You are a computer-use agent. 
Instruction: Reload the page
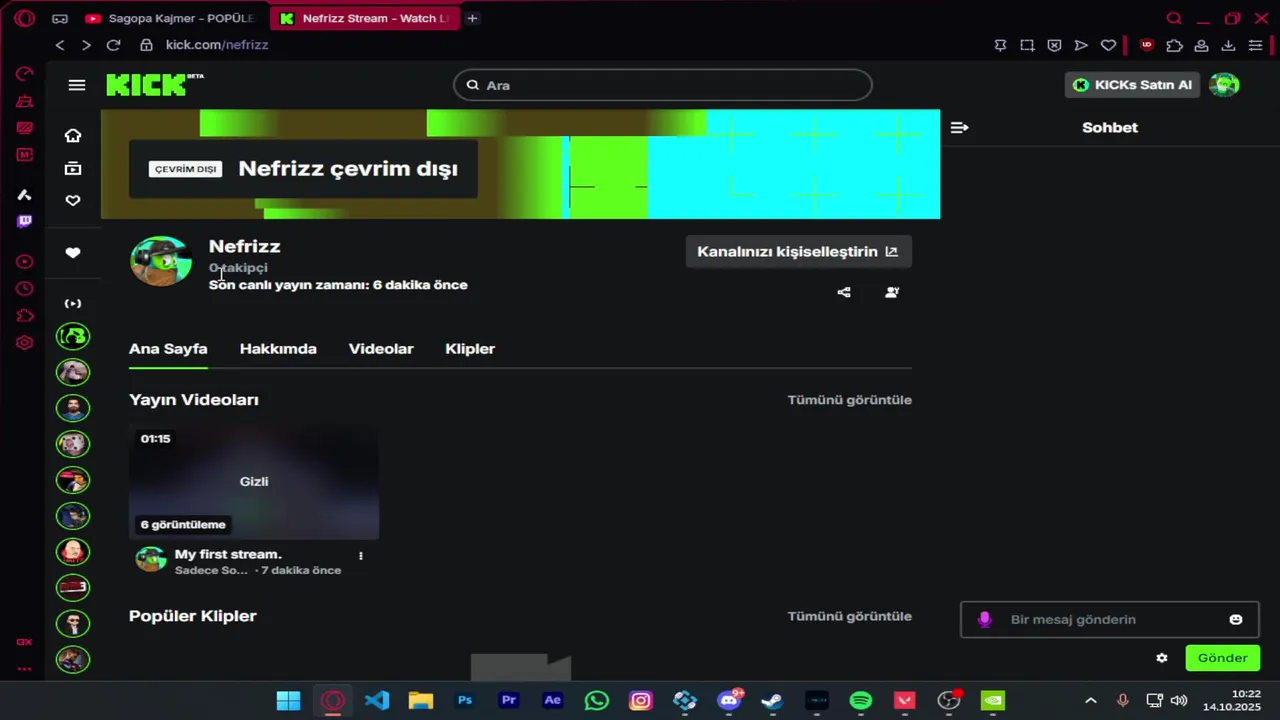(113, 45)
